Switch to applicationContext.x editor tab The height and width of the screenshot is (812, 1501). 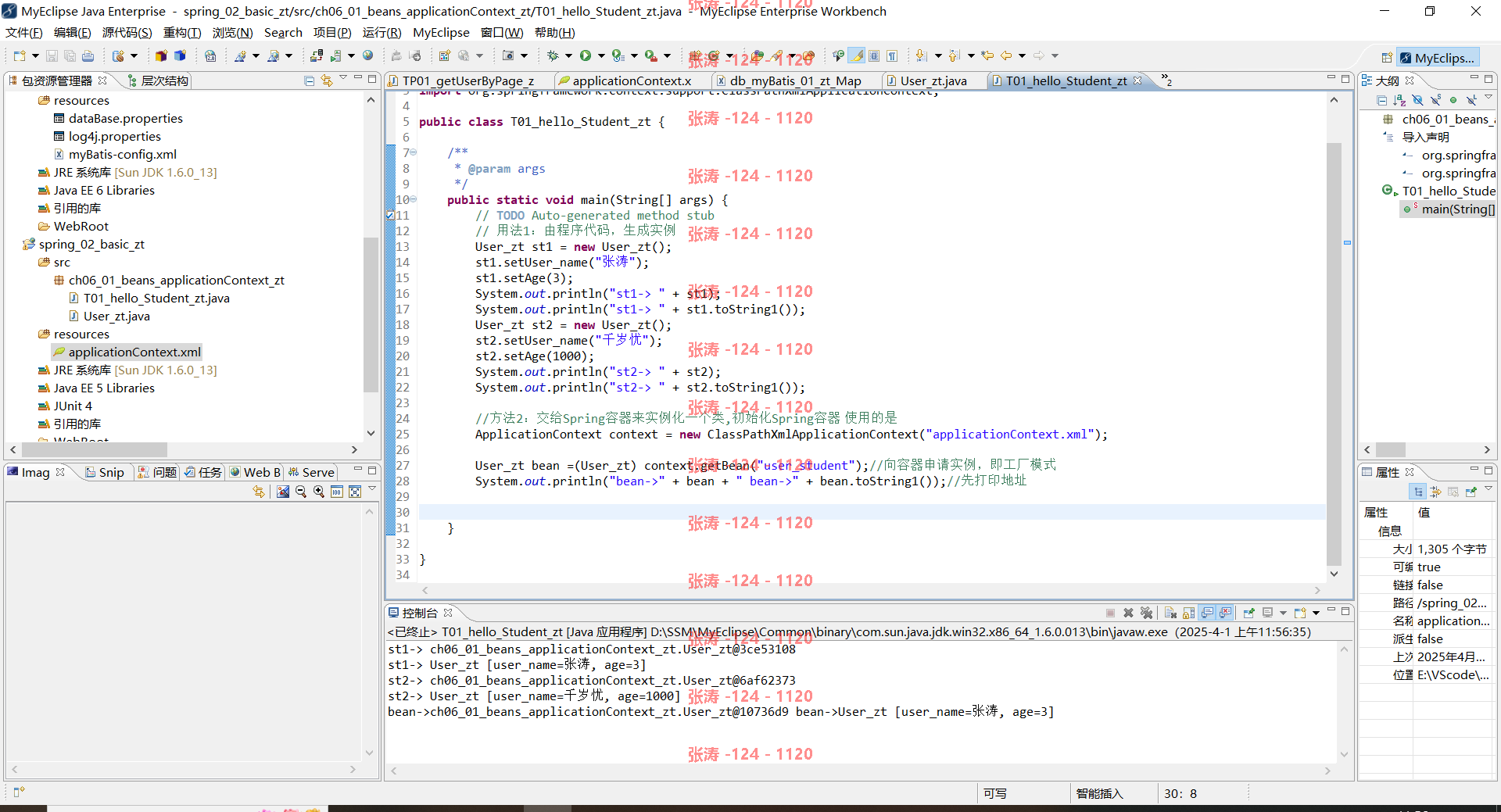coord(632,80)
